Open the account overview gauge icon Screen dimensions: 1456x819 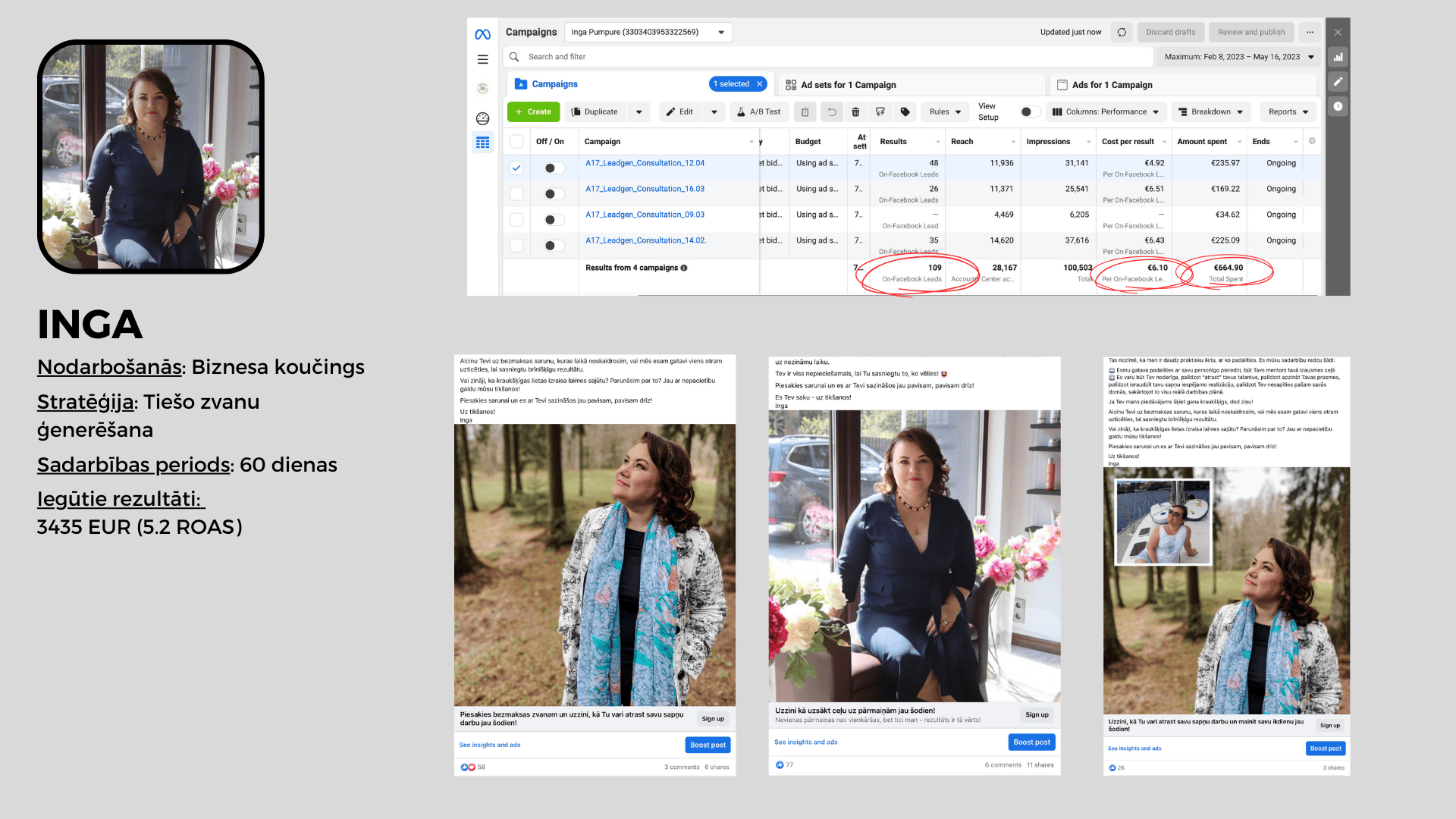pos(482,118)
